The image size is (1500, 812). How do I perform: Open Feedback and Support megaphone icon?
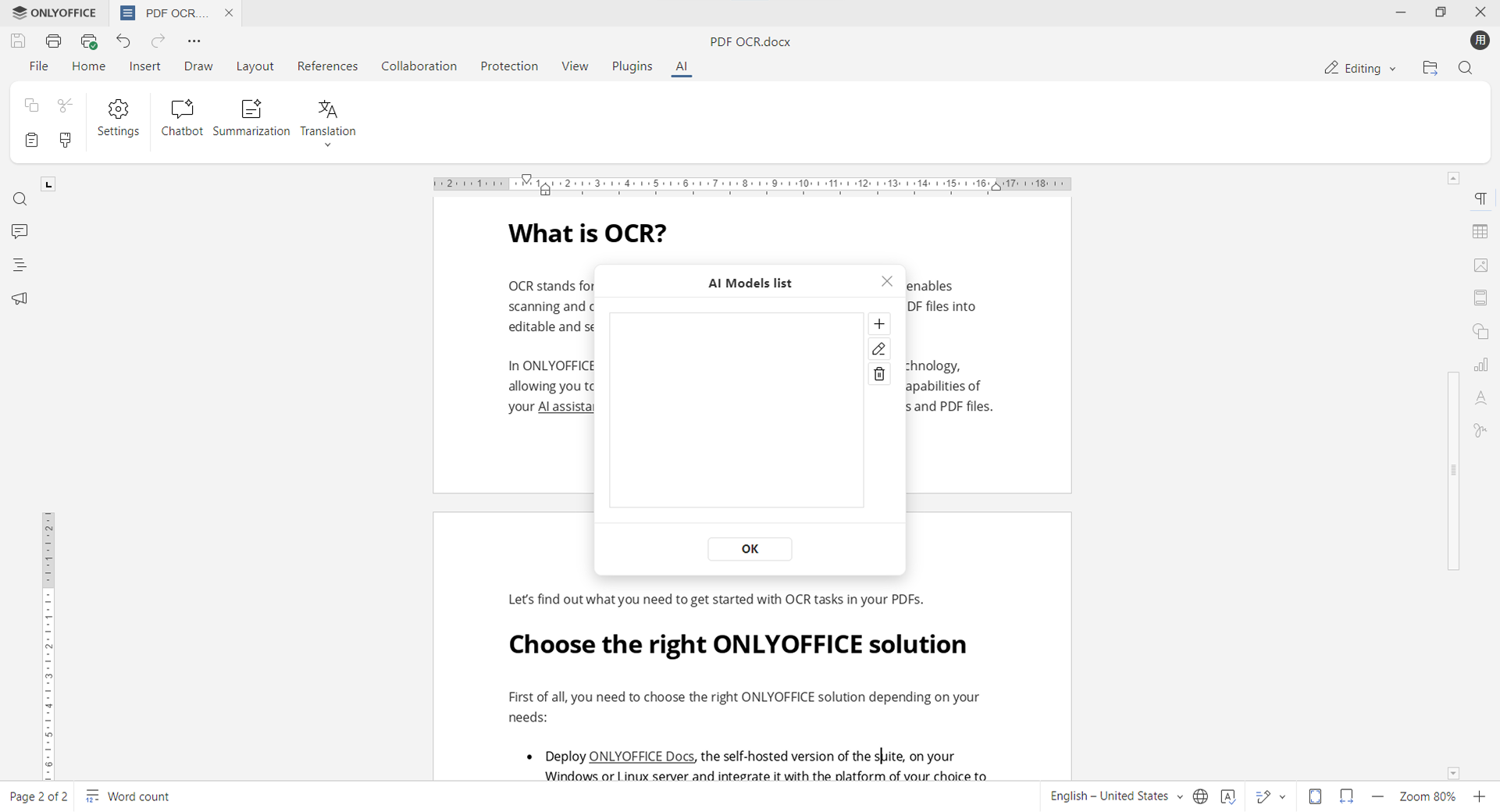(20, 299)
